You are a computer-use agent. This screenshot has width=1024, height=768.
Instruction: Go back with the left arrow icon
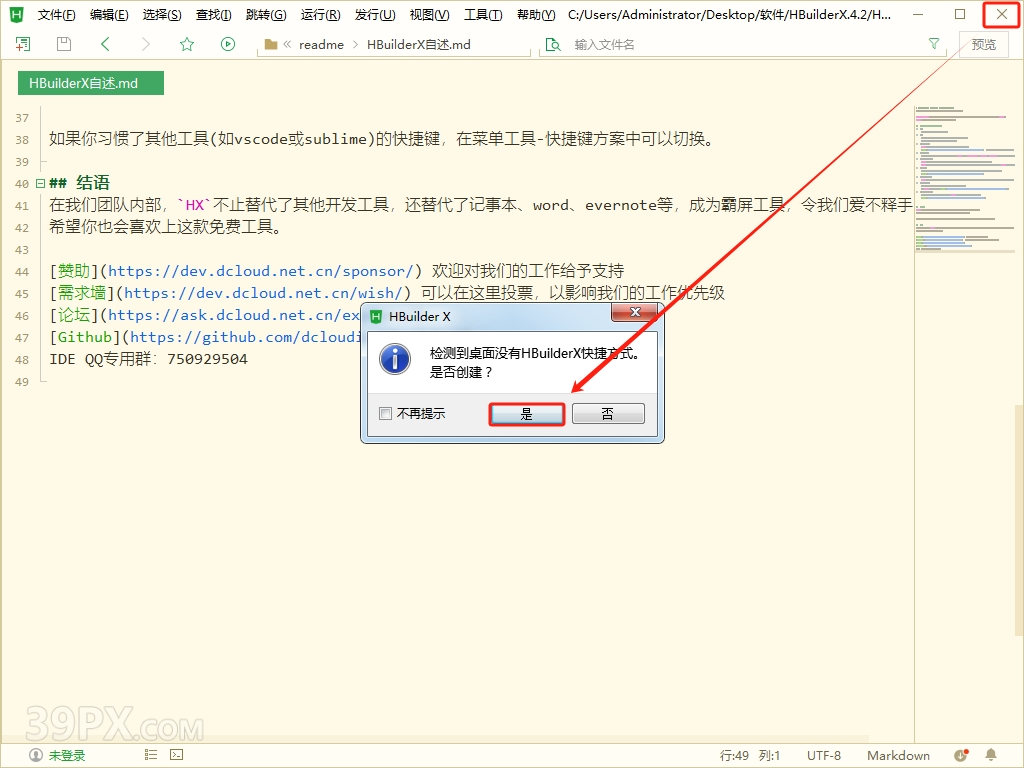(105, 44)
